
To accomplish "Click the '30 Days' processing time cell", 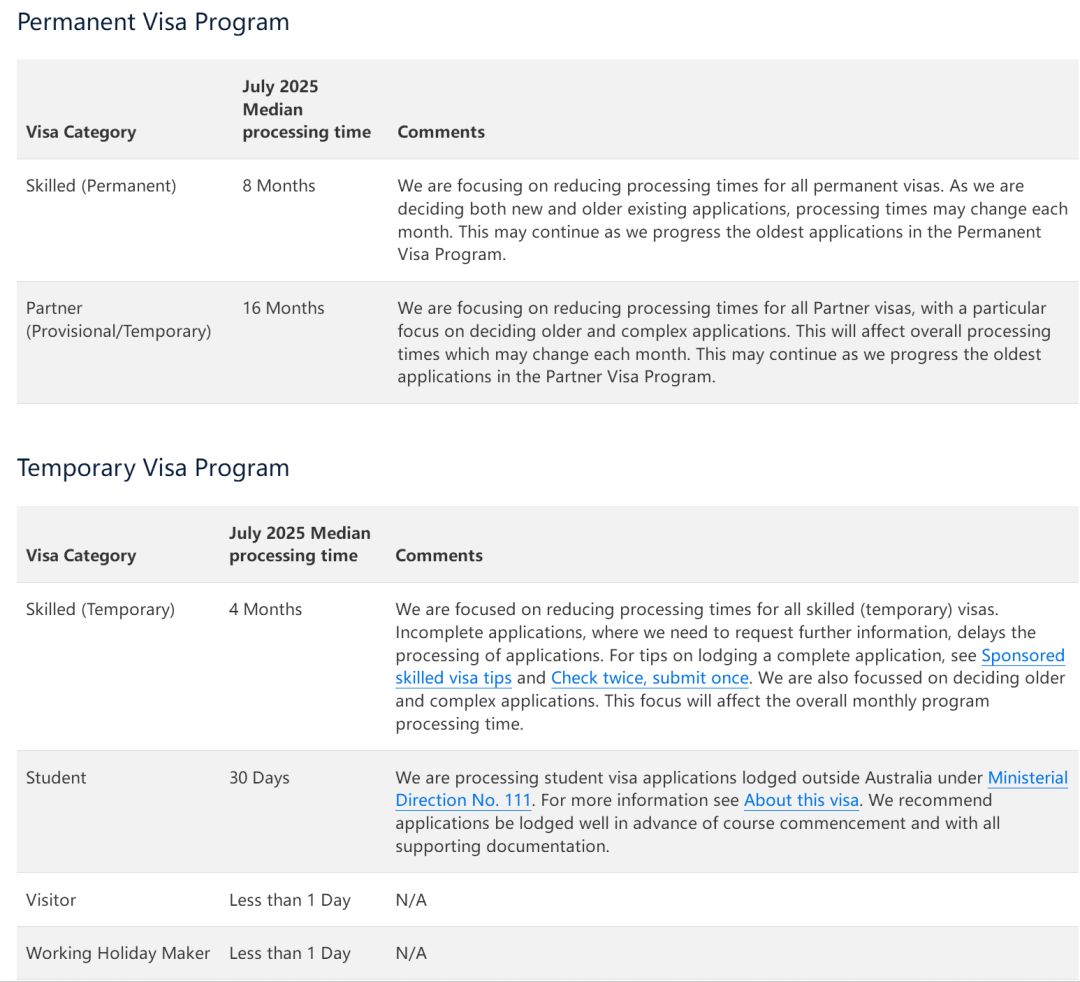I will 259,777.
